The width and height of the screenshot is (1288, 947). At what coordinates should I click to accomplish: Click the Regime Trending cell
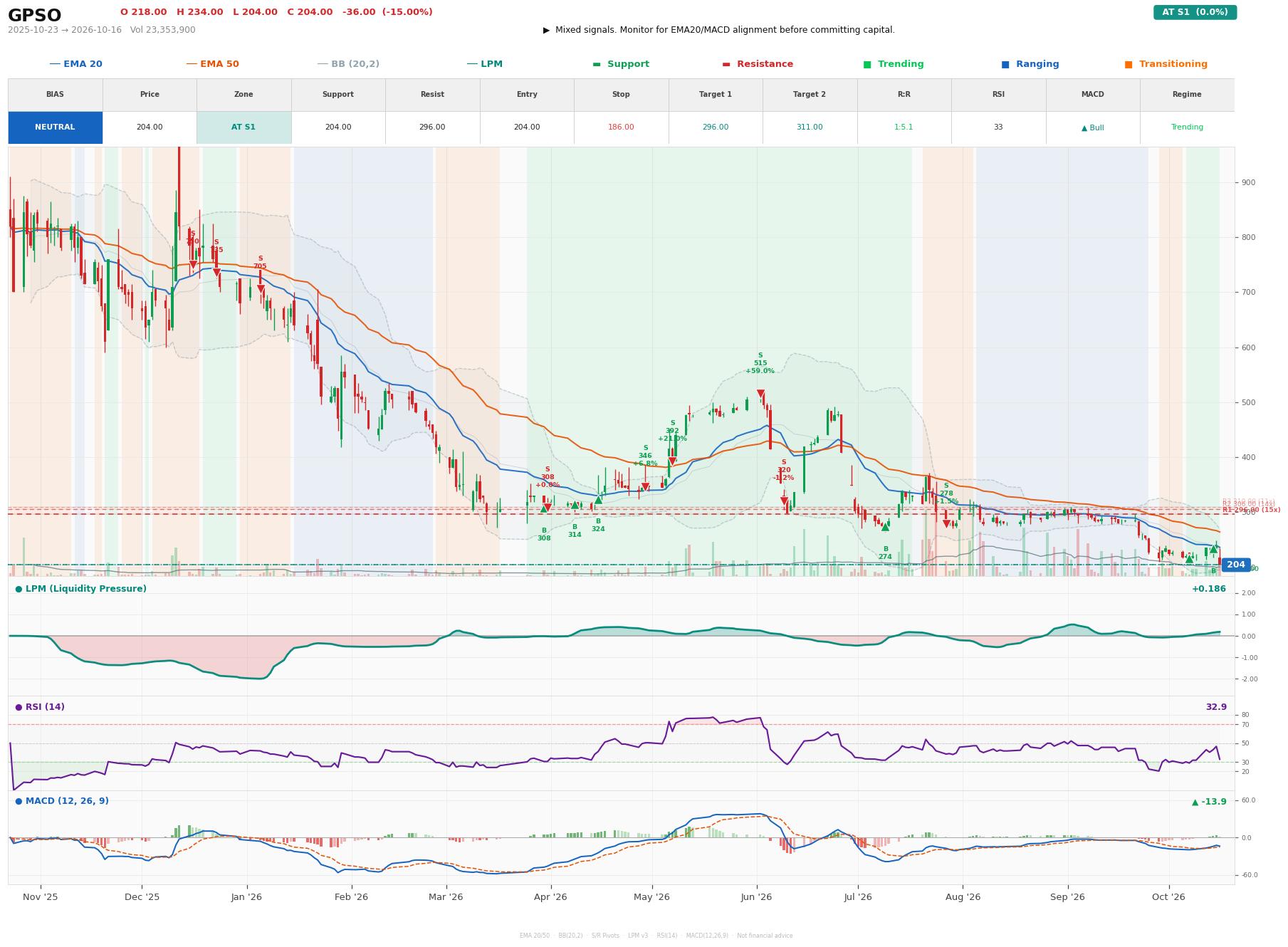coord(1187,127)
